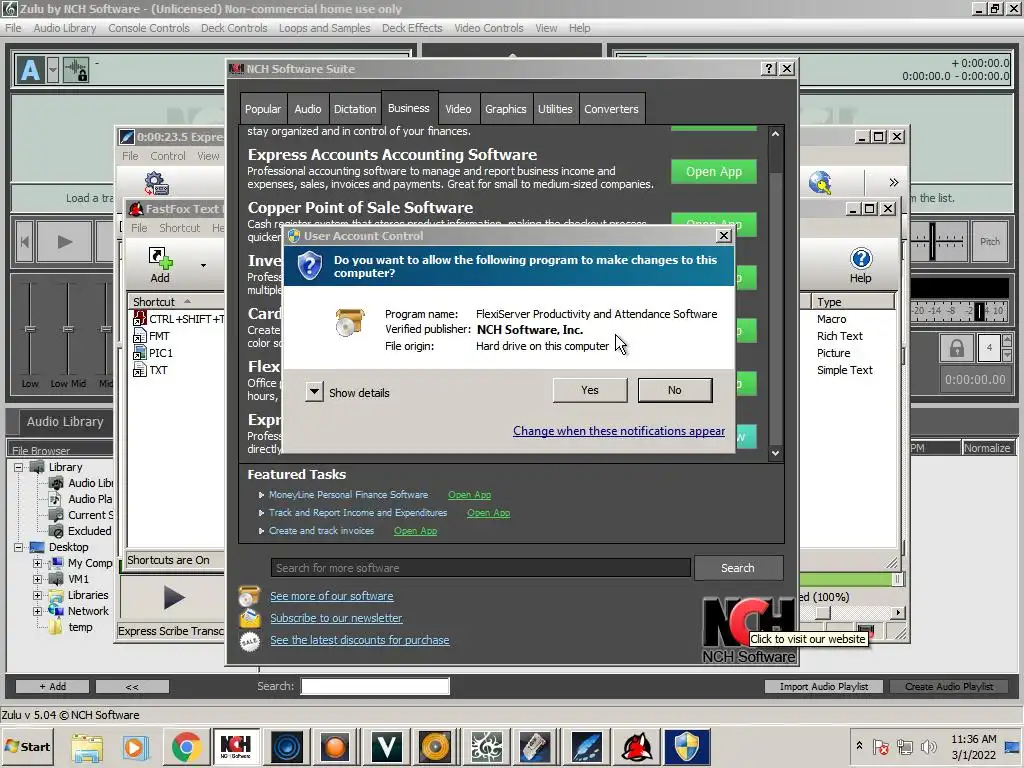Expand the My Computer tree node
This screenshot has width=1024, height=768.
tap(37, 563)
